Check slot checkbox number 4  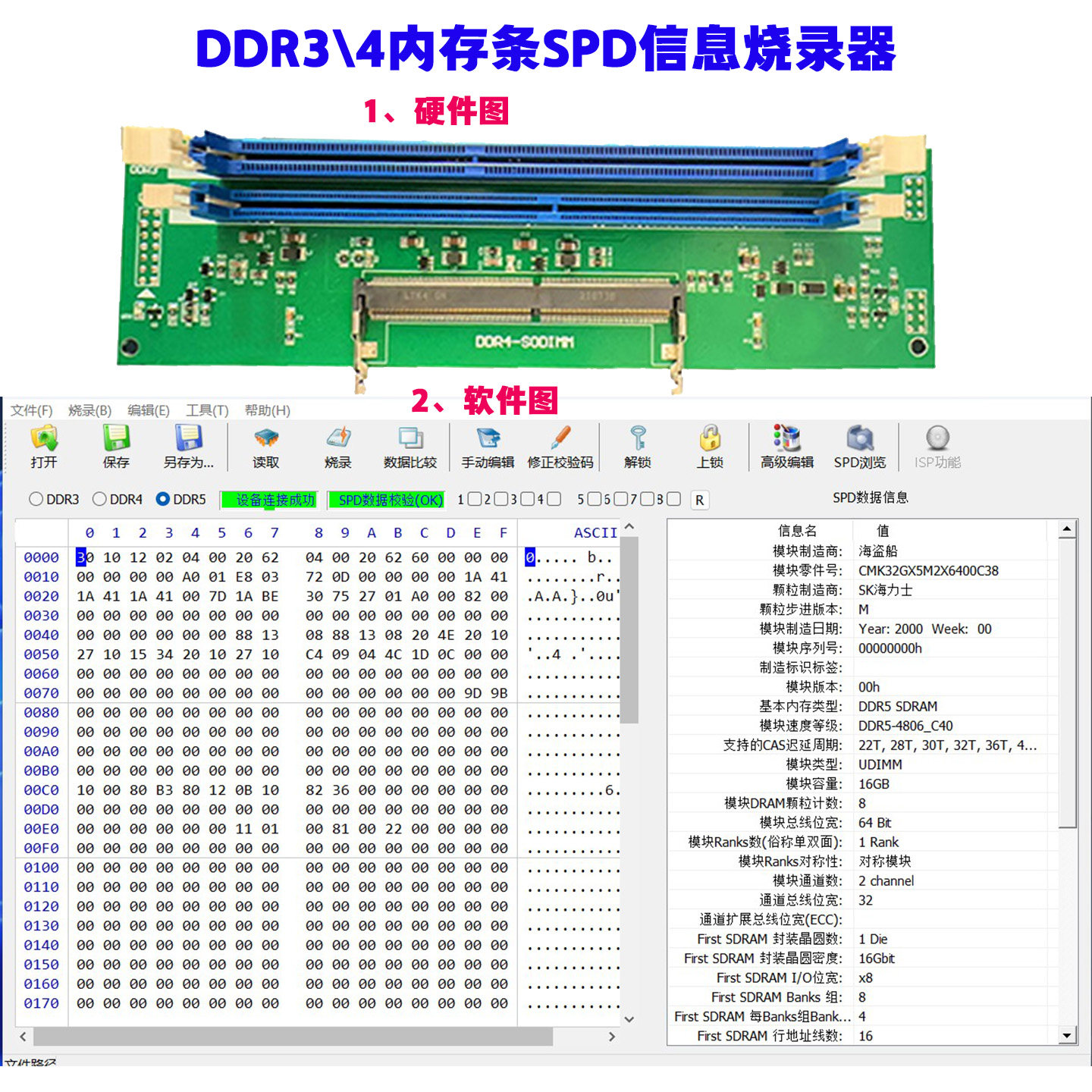(554, 499)
